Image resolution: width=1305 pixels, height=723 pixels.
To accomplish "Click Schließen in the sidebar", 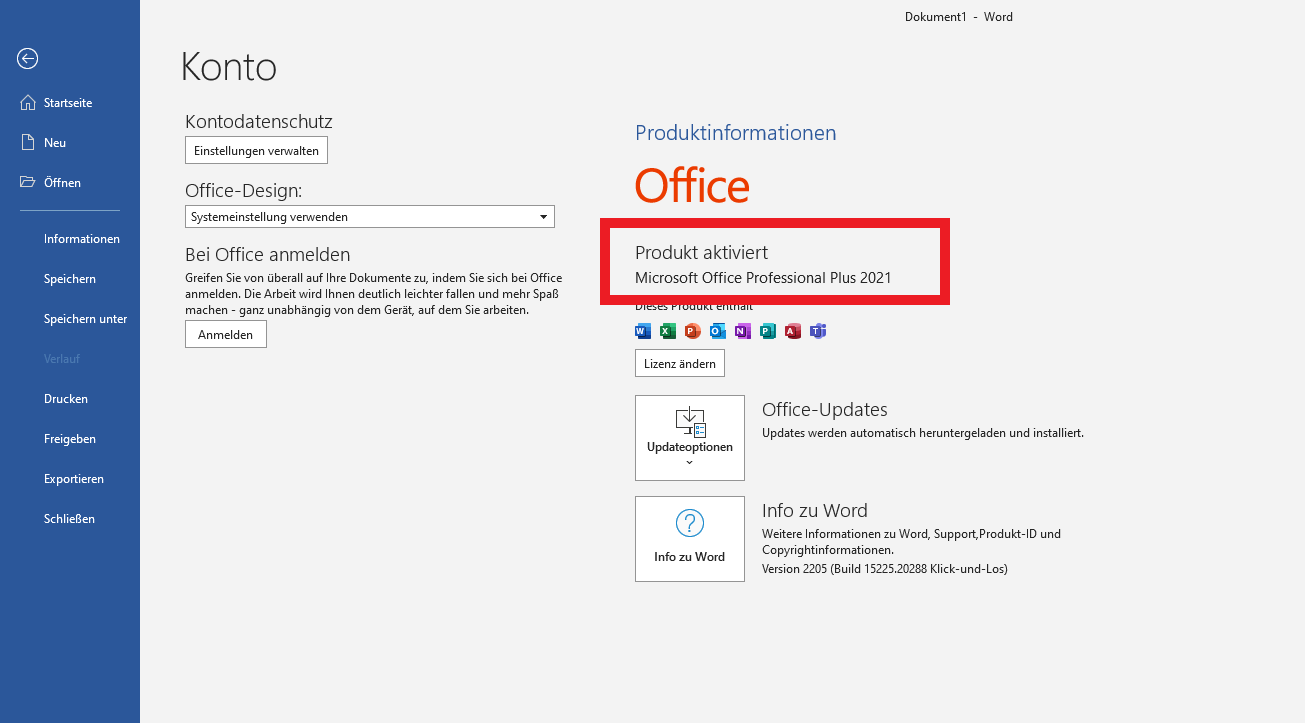I will 69,519.
